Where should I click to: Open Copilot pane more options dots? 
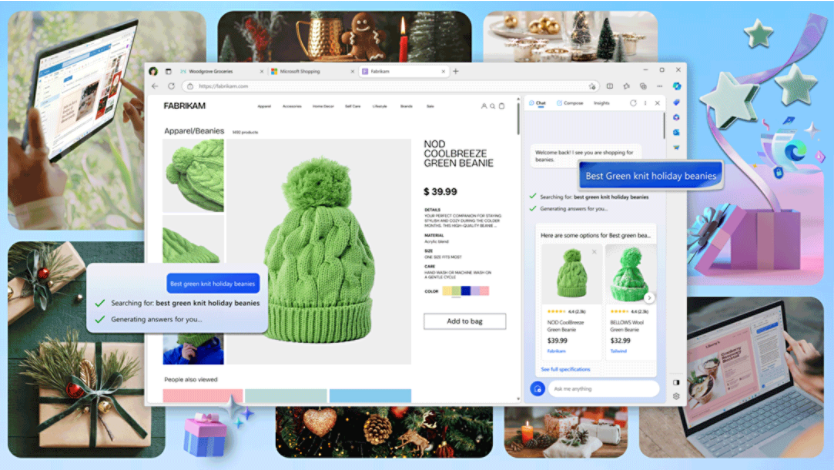645,103
